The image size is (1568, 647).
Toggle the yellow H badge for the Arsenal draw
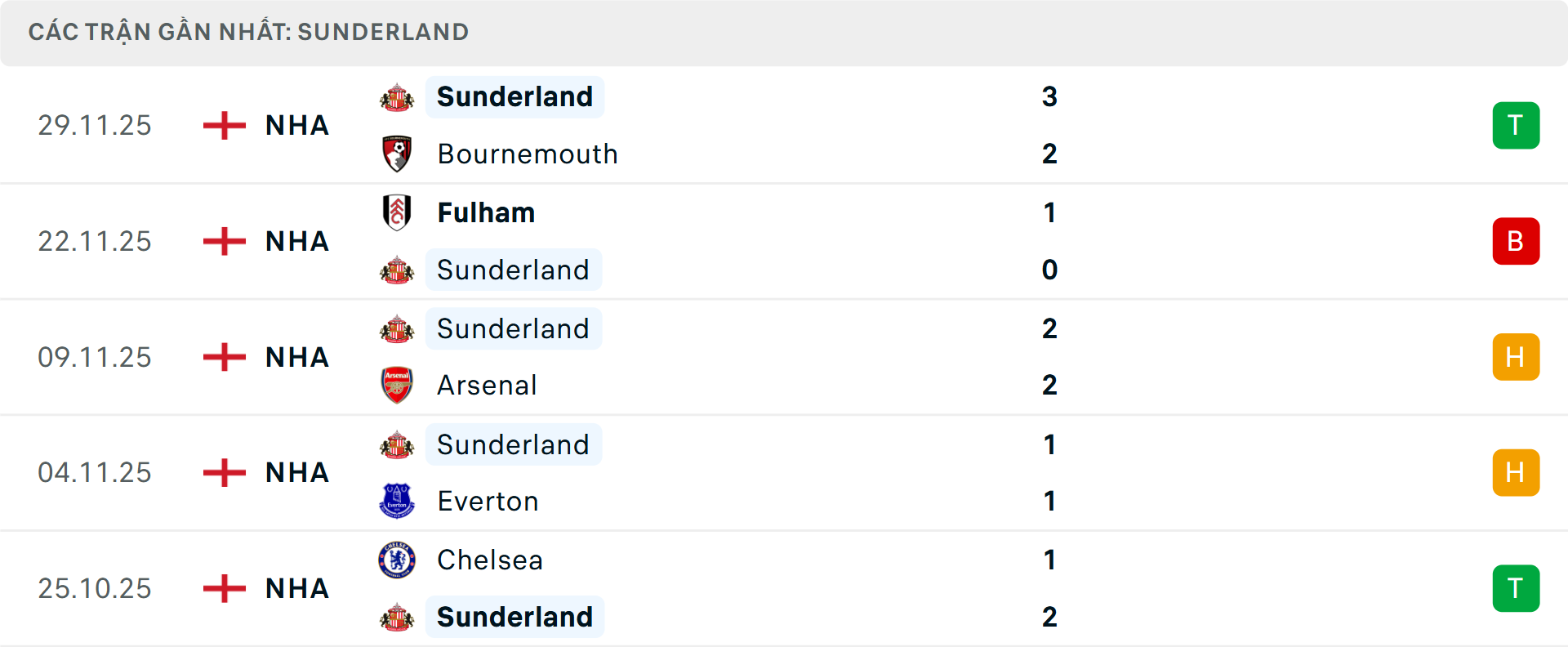[x=1516, y=356]
